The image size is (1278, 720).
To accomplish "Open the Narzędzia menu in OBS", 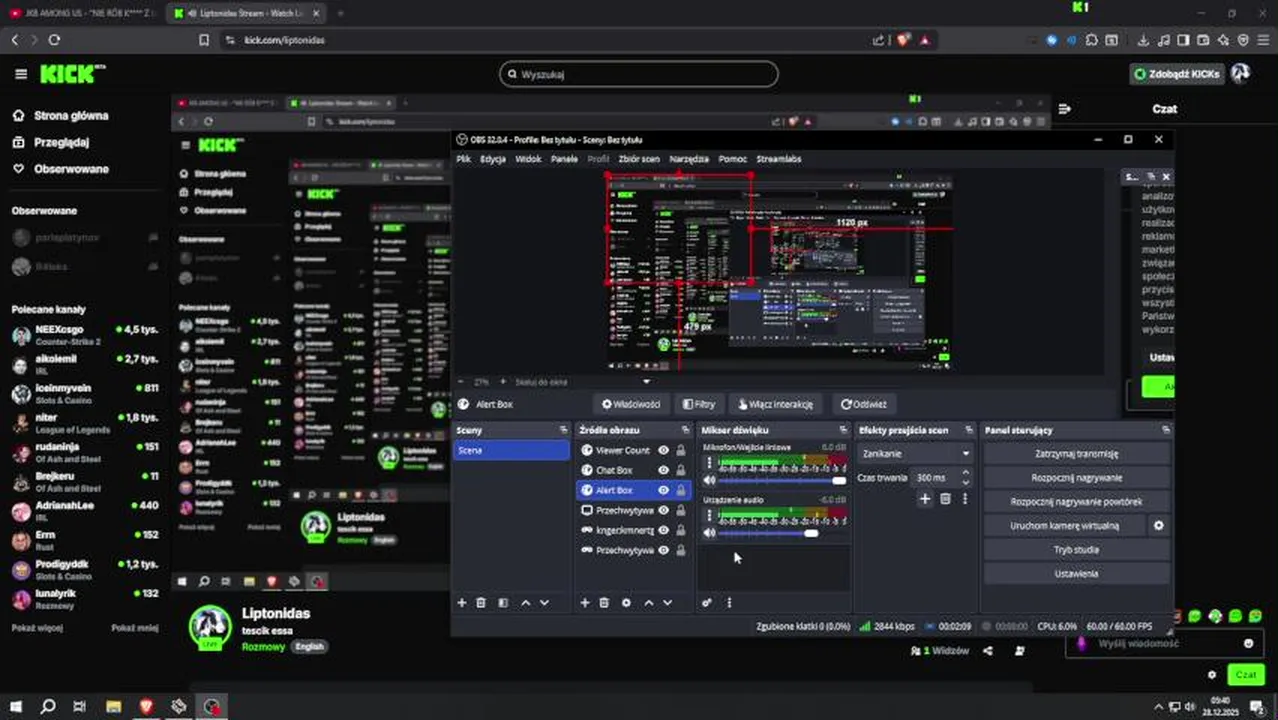I will click(x=689, y=159).
